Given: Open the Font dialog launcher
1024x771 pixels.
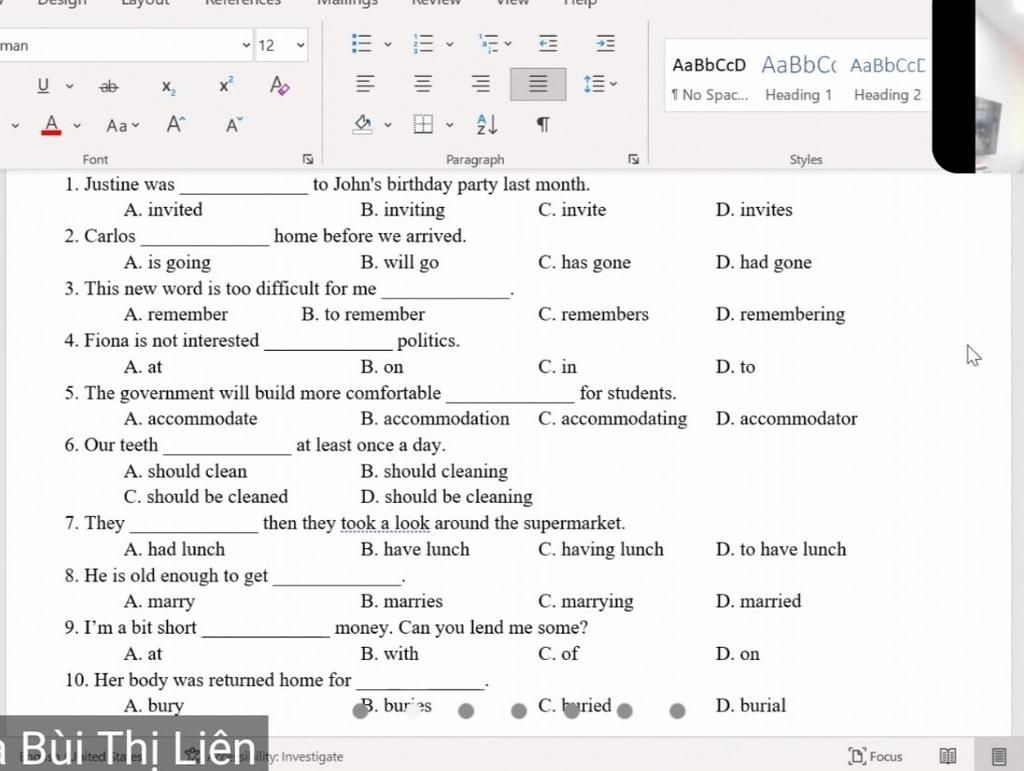Looking at the screenshot, I should [x=308, y=159].
